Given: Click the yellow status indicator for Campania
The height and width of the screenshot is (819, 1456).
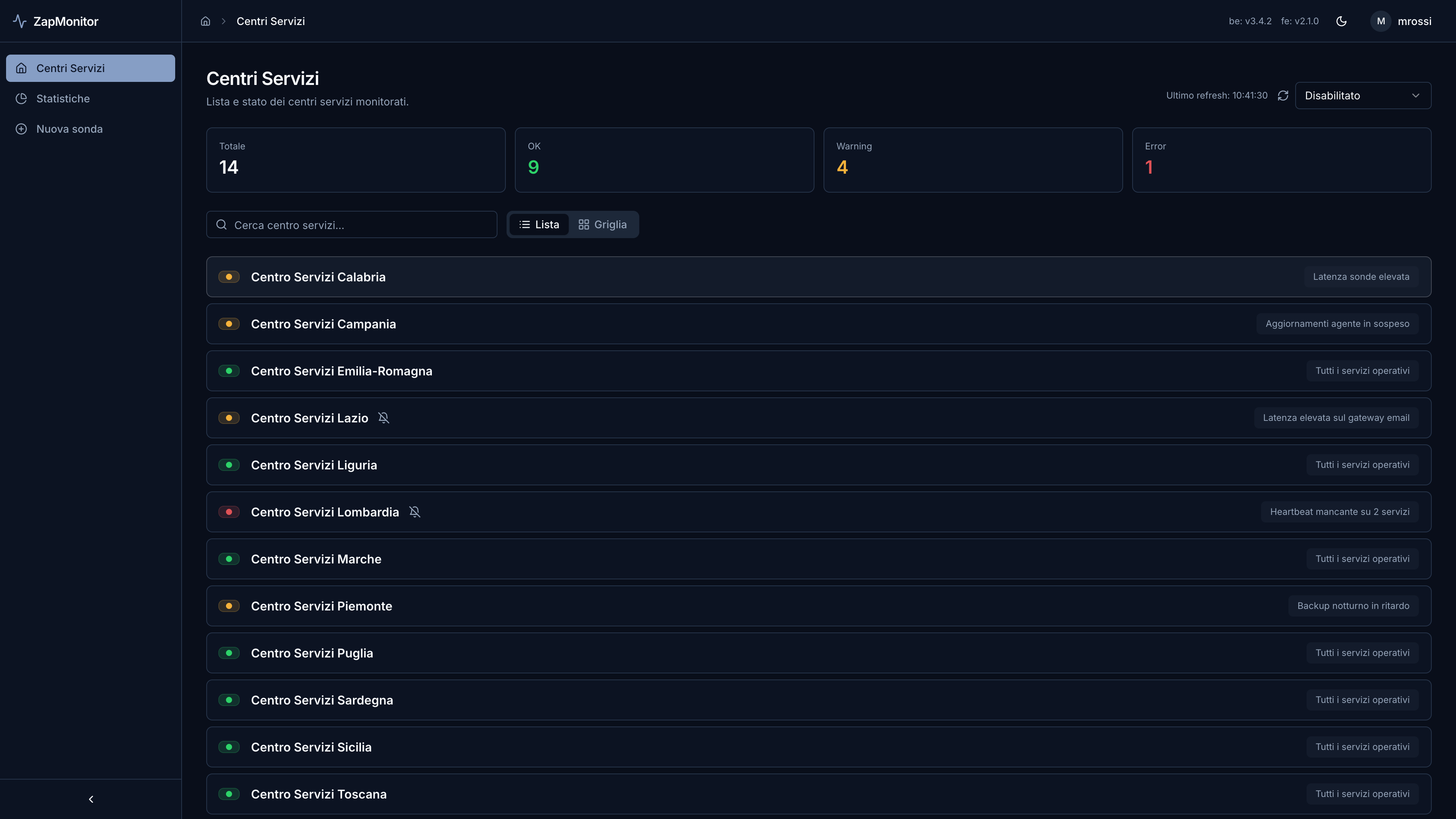Looking at the screenshot, I should point(229,324).
